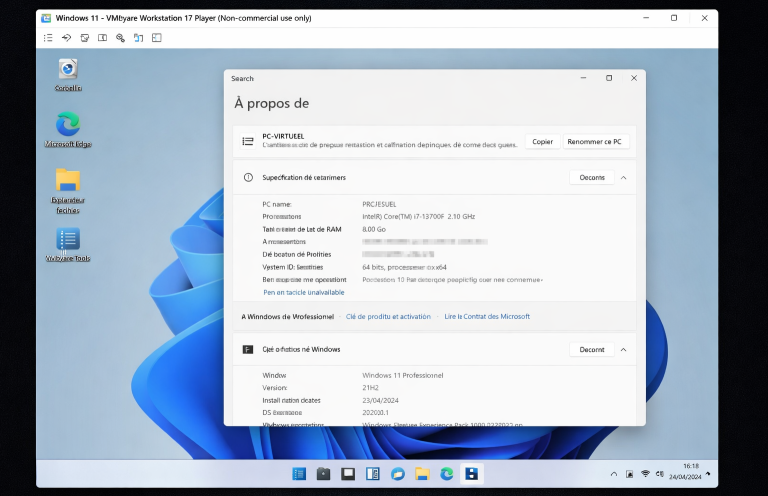This screenshot has width=768, height=496.
Task: Open Edge from the taskbar
Action: point(446,473)
